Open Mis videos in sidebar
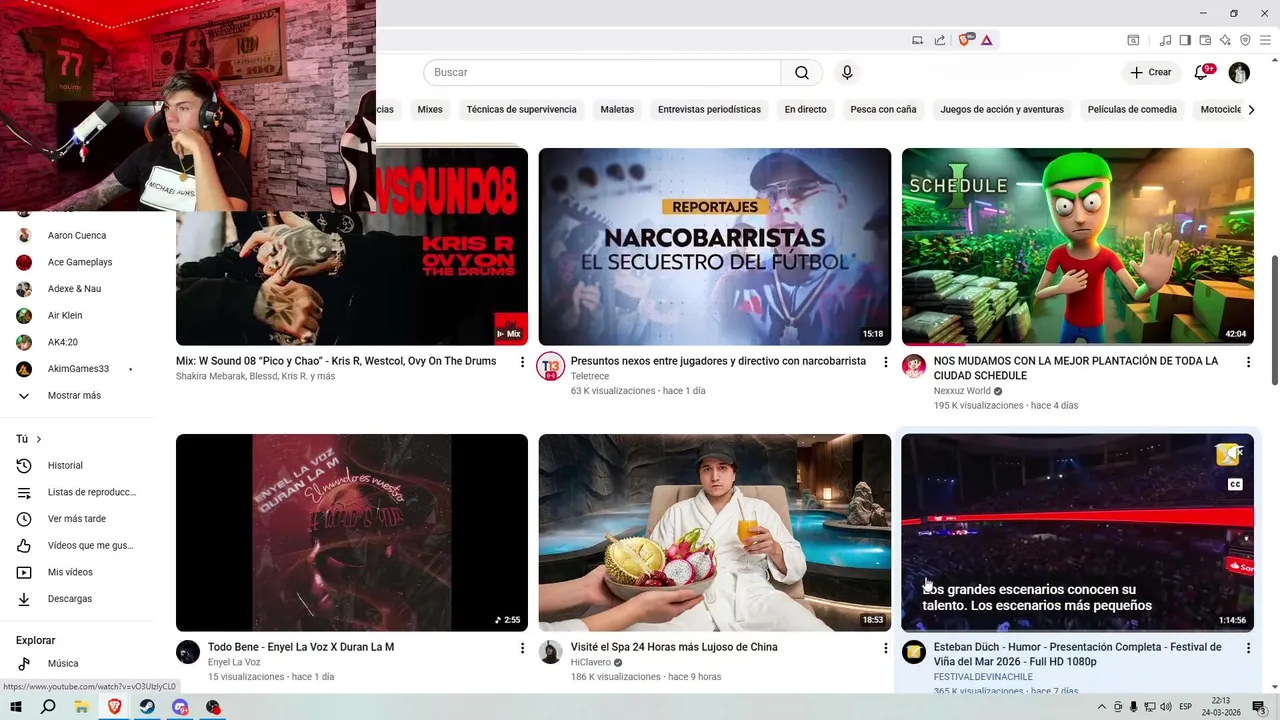1280x720 pixels. click(x=76, y=572)
